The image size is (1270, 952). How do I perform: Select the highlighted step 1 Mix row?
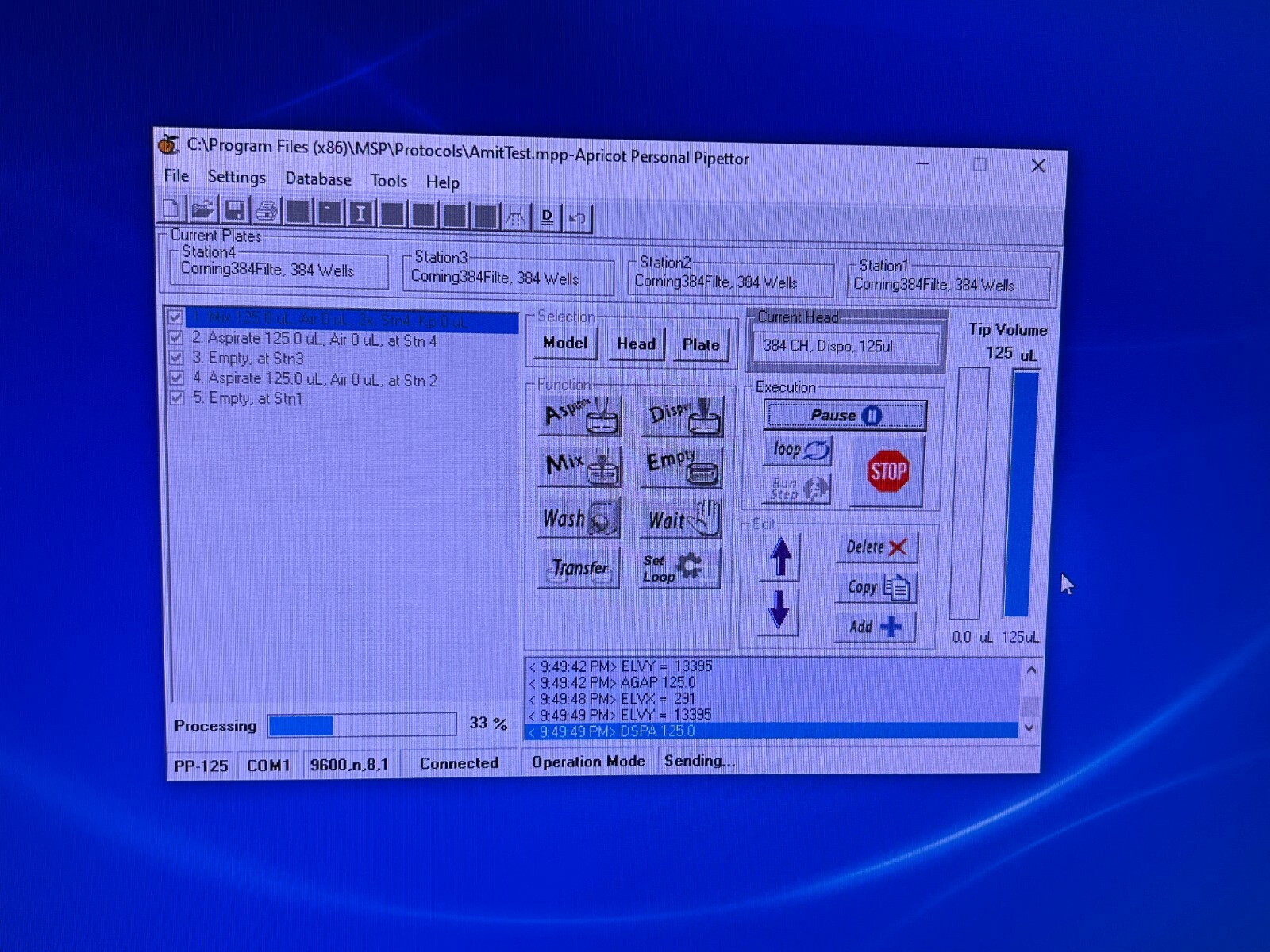tap(352, 320)
